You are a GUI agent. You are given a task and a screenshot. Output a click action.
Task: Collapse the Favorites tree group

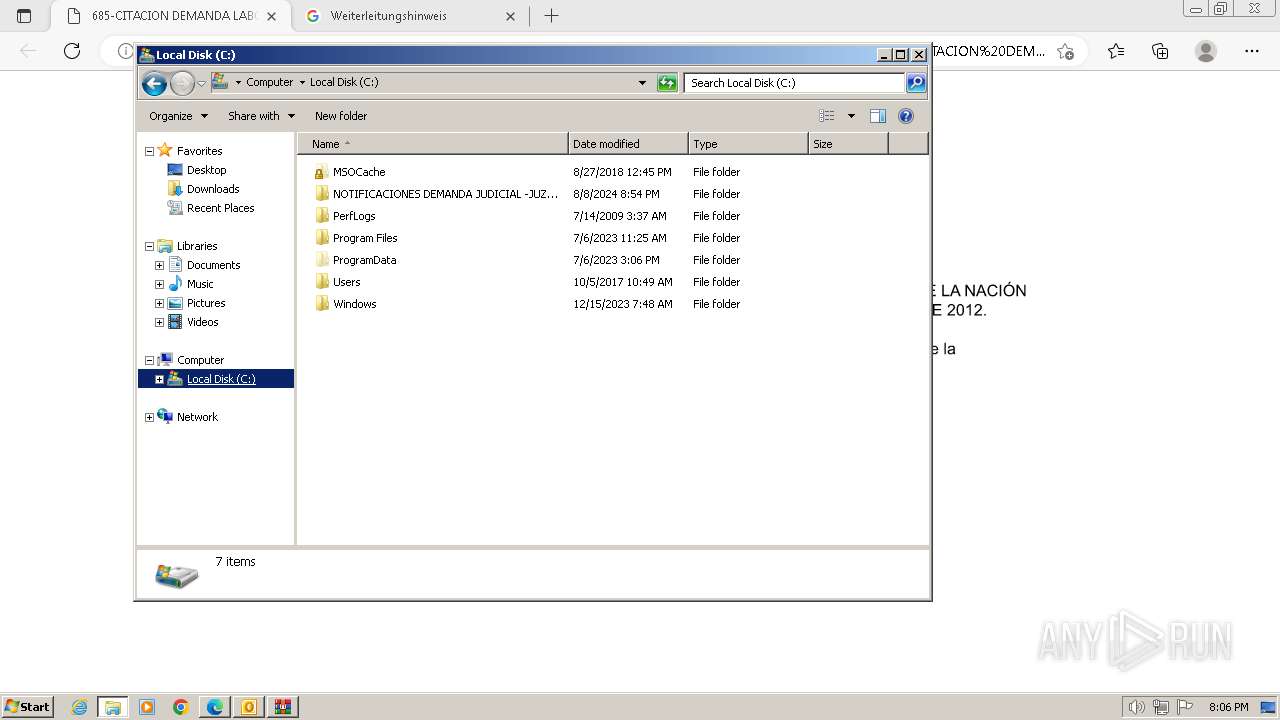(x=149, y=151)
